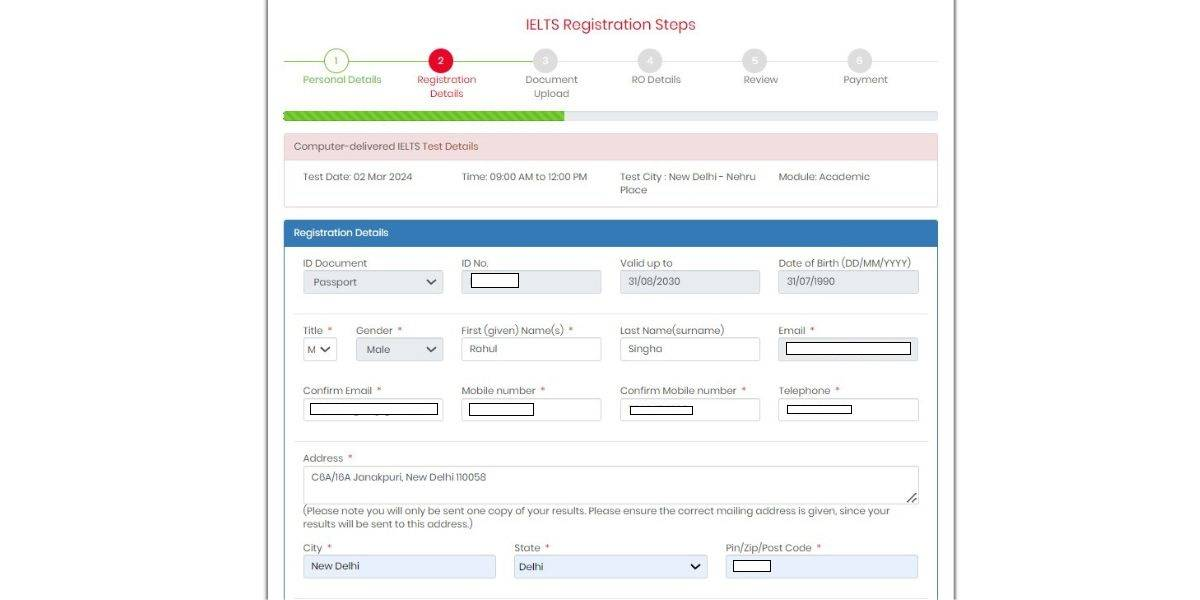Navigate to the RO Details step four
This screenshot has height=600, width=1200.
(x=650, y=60)
